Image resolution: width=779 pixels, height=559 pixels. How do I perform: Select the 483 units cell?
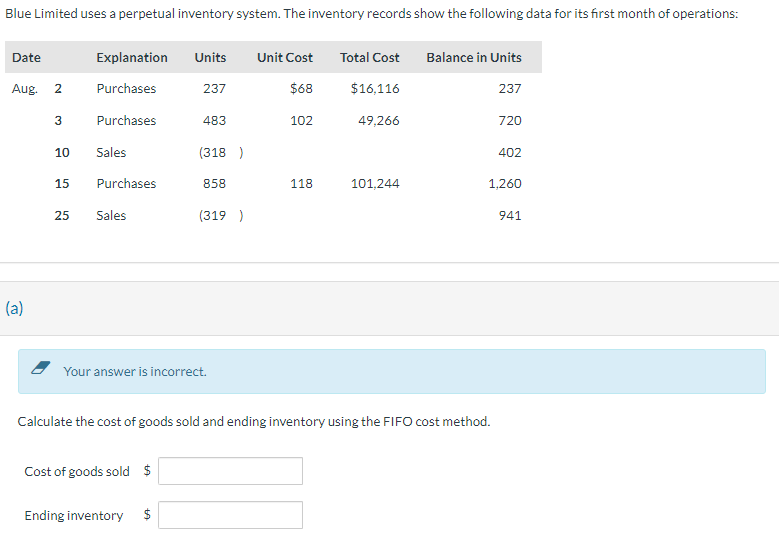[x=215, y=120]
